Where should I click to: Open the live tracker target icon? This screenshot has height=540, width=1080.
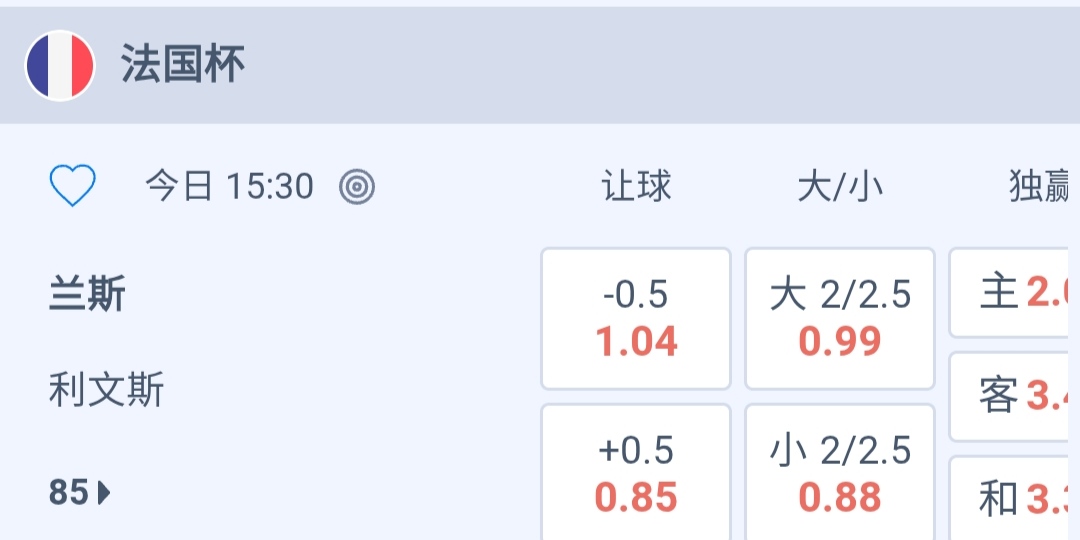[x=357, y=187]
